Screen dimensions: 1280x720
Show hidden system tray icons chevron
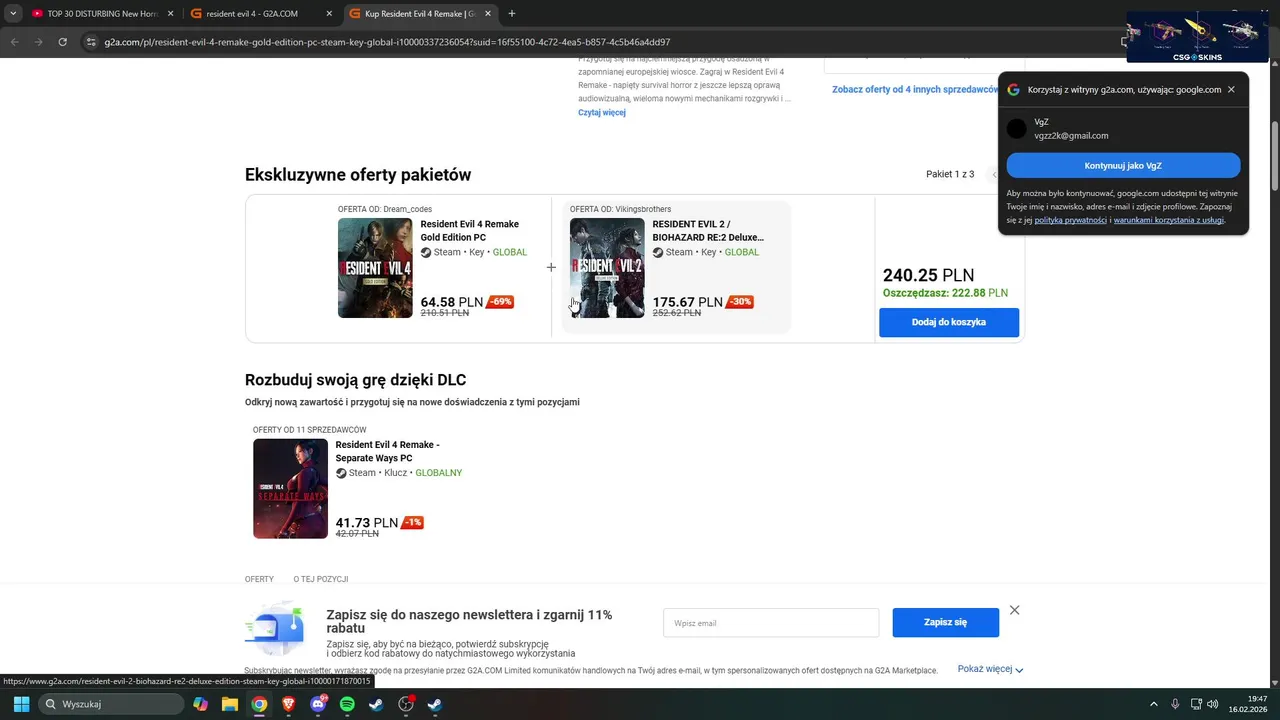pos(1153,704)
